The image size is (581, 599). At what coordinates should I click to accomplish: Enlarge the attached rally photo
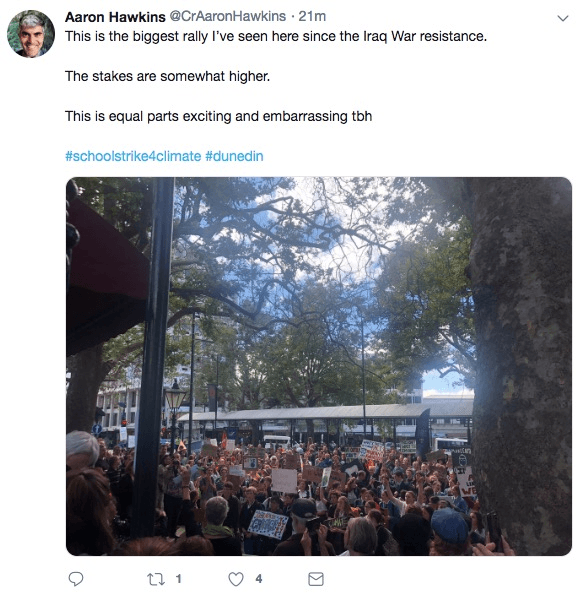click(319, 366)
